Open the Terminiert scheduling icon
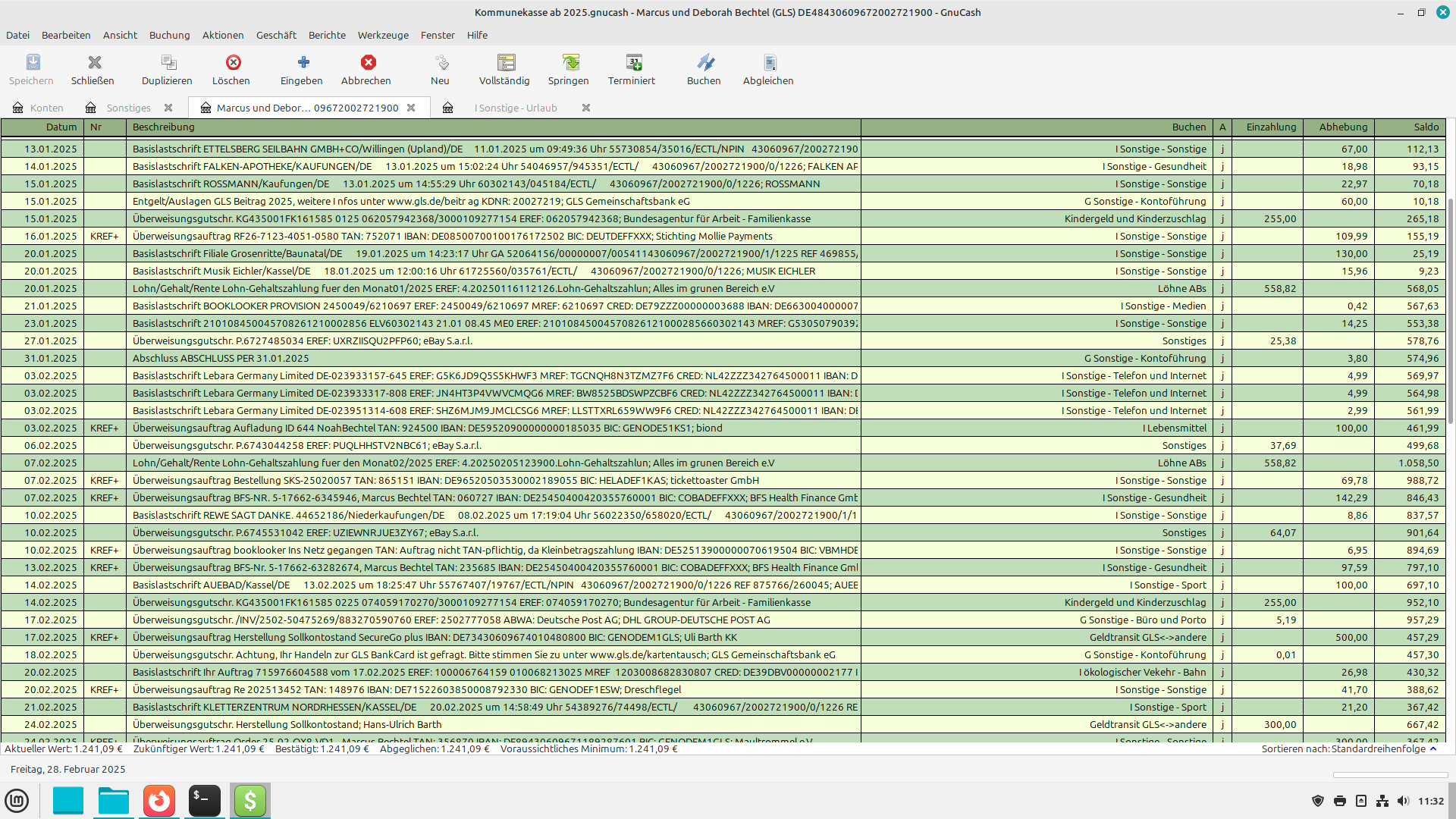Screen dimensions: 1456x819 point(633,62)
